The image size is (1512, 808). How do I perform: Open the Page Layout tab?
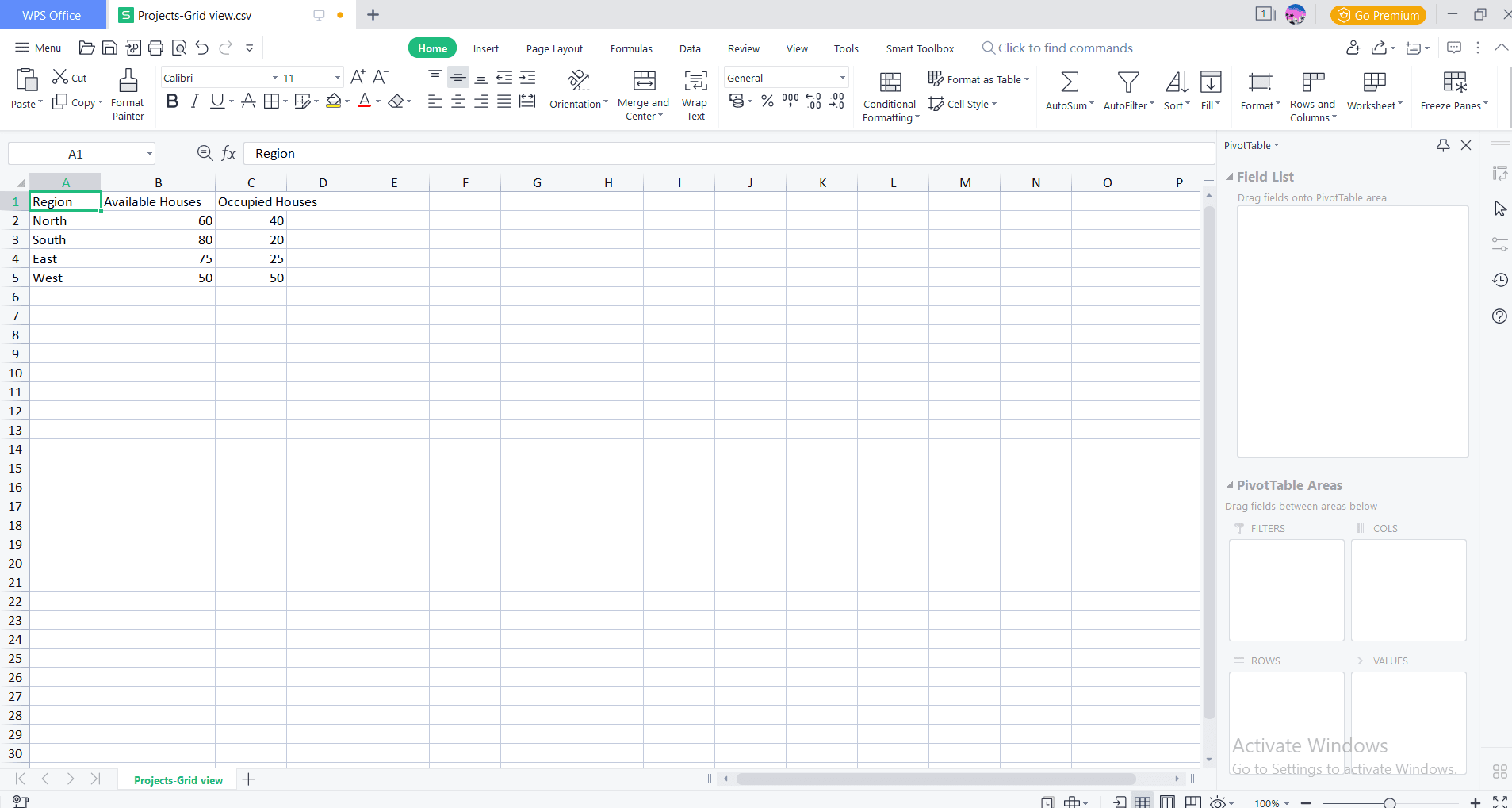point(554,48)
